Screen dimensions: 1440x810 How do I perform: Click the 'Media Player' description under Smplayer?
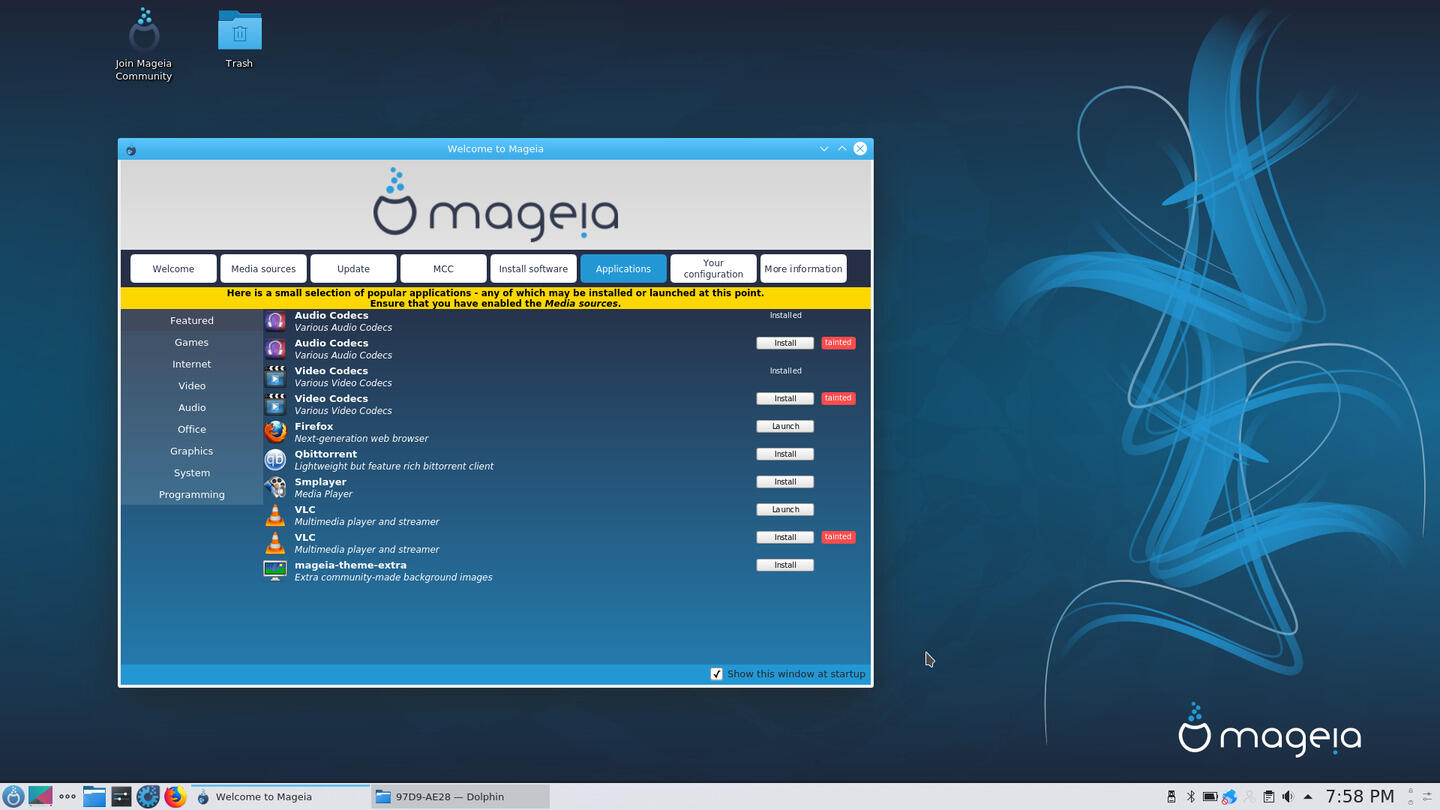click(x=323, y=494)
